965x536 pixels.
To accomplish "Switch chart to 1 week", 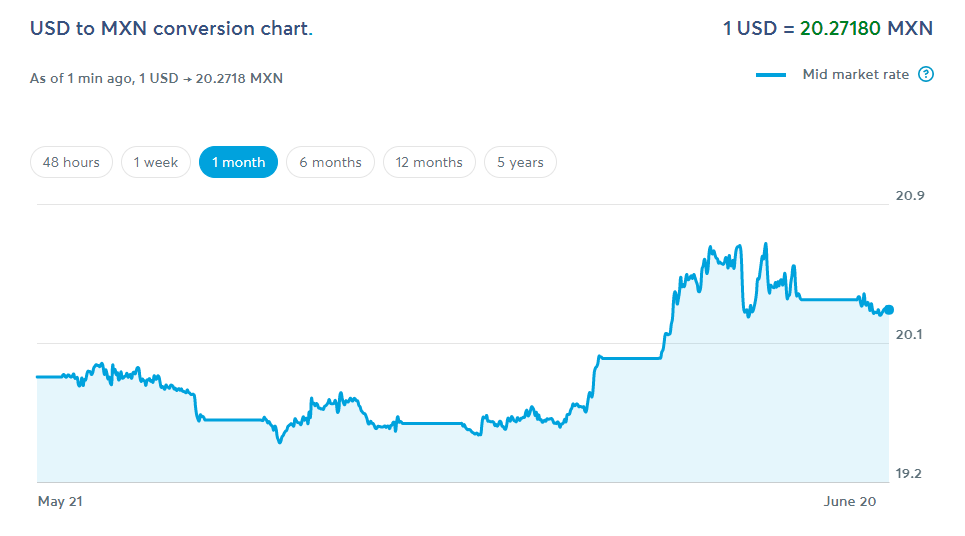I will click(x=156, y=162).
